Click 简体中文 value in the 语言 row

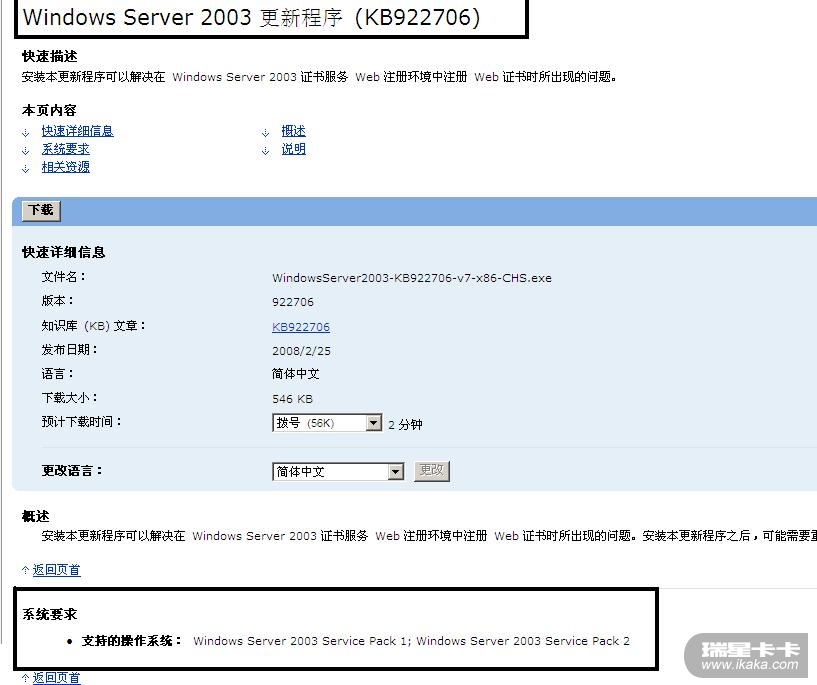295,373
